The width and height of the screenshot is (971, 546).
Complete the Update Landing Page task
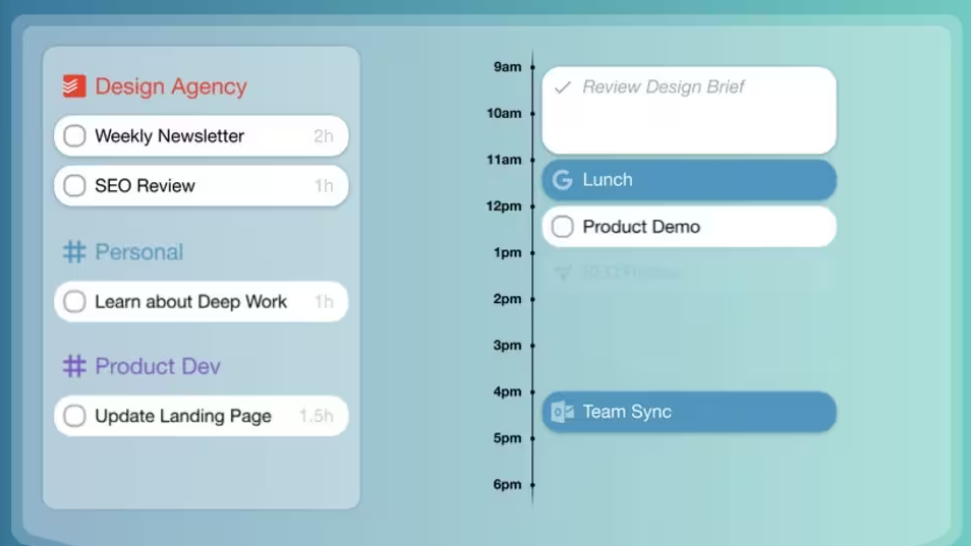pos(75,416)
